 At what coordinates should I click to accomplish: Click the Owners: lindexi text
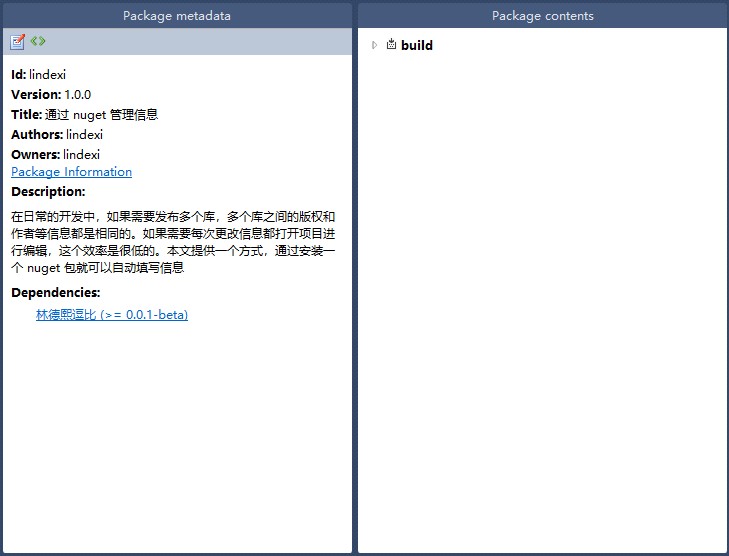coord(55,154)
